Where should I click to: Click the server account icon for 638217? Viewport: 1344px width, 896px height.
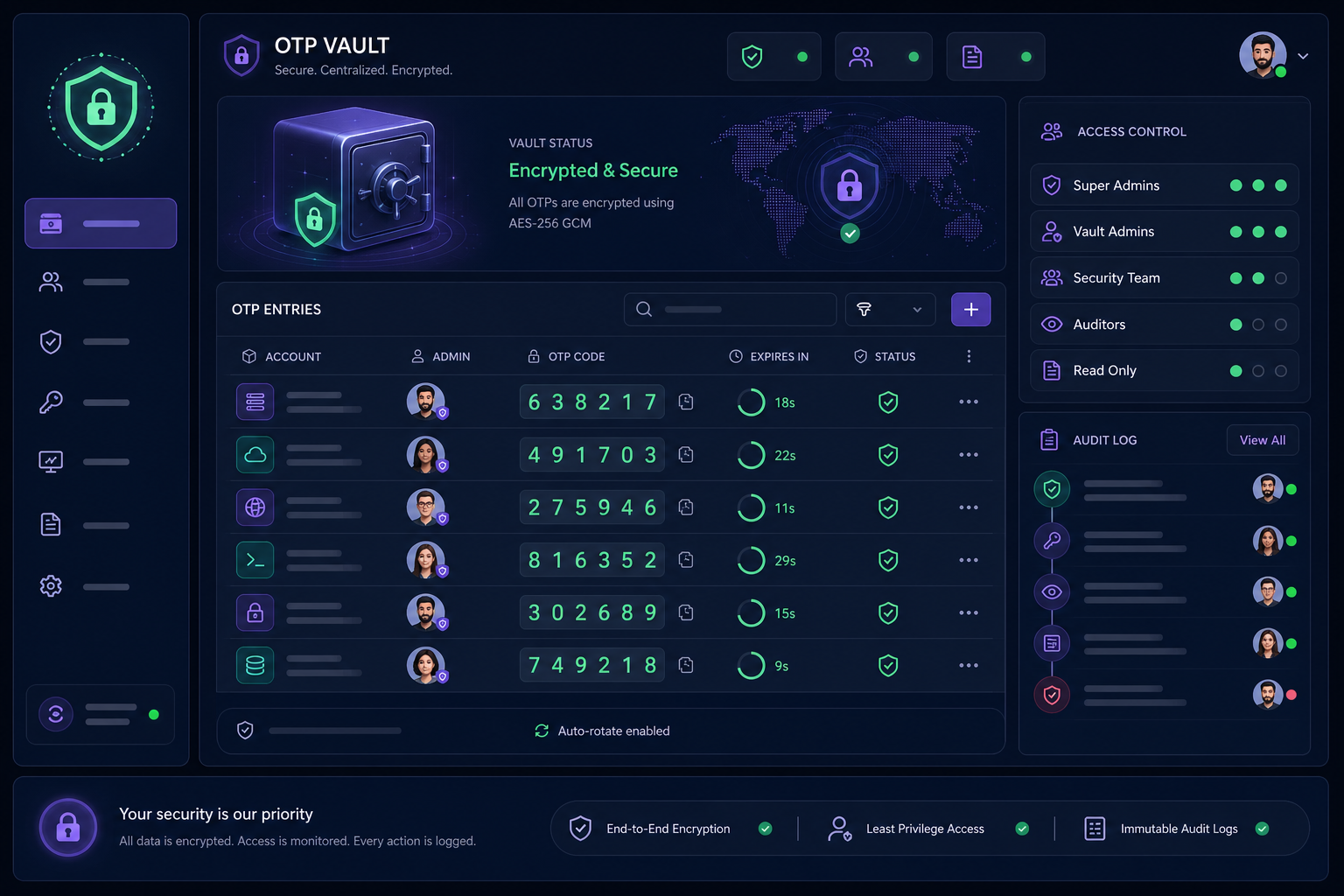(255, 402)
